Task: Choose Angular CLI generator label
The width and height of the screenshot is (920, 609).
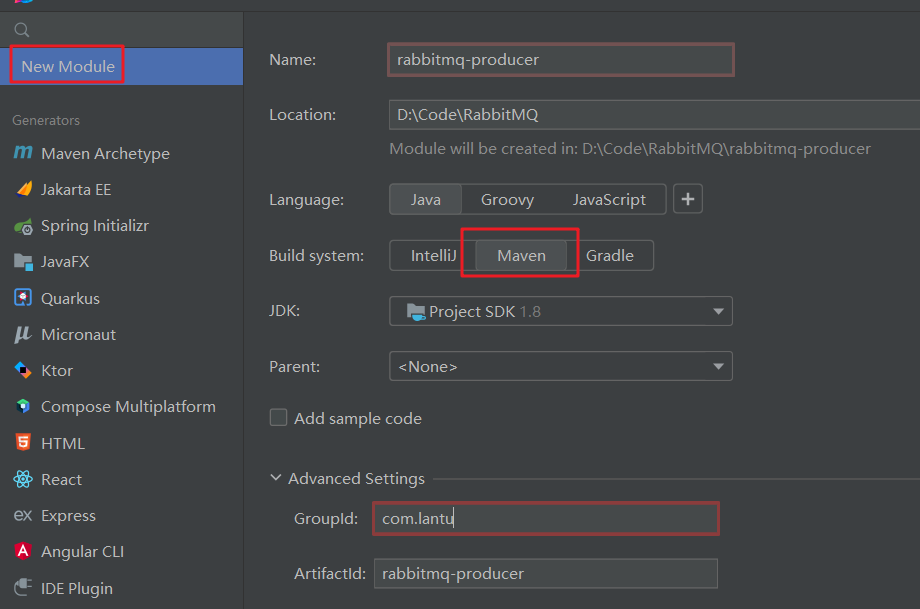Action: tap(82, 552)
